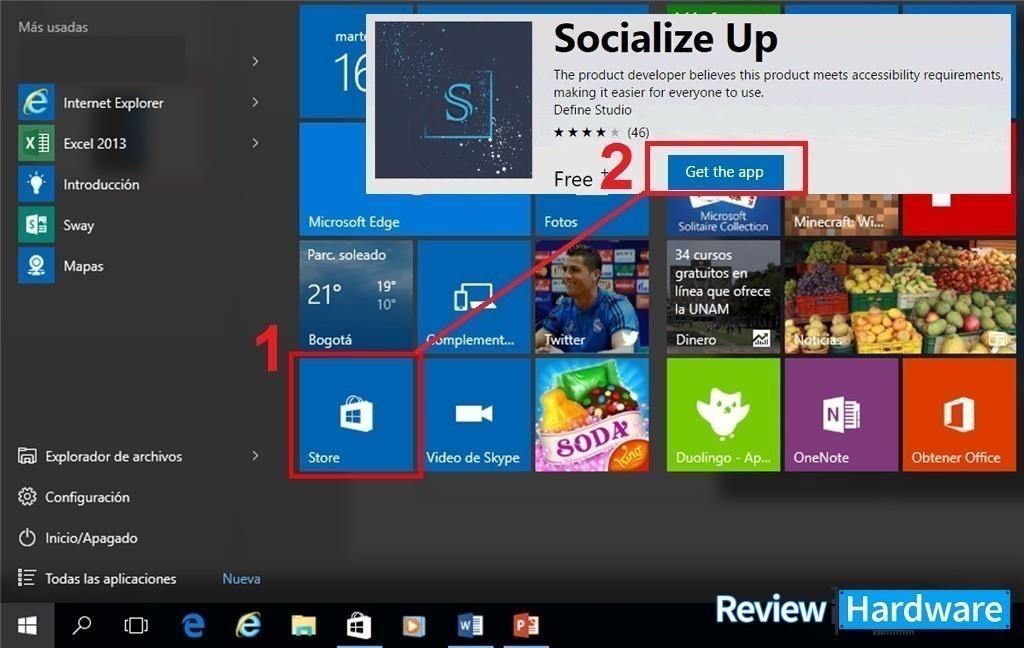Image resolution: width=1024 pixels, height=648 pixels.
Task: Open Task View on the taskbar
Action: tap(136, 626)
